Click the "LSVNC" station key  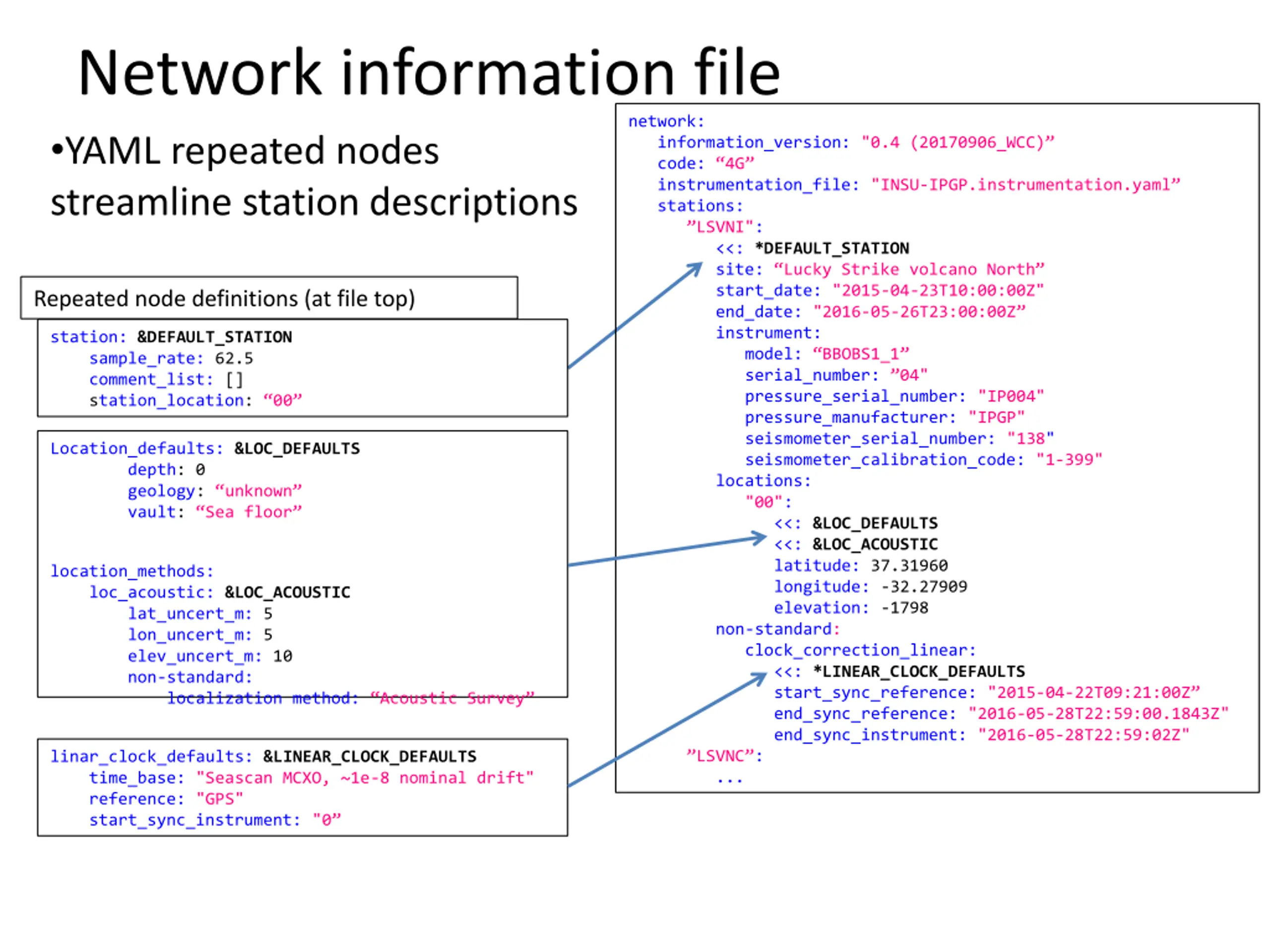725,756
